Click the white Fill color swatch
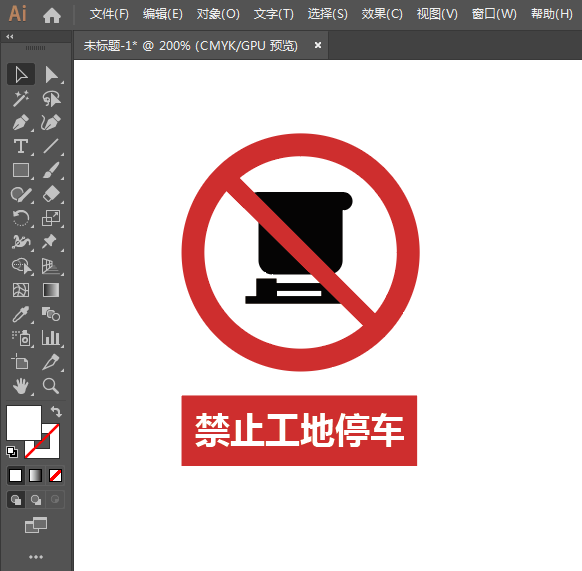The height and width of the screenshot is (571, 582). 24,423
